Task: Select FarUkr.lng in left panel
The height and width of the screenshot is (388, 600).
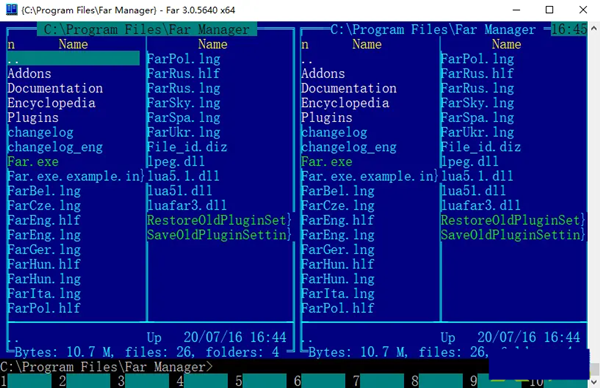Action: (x=184, y=132)
